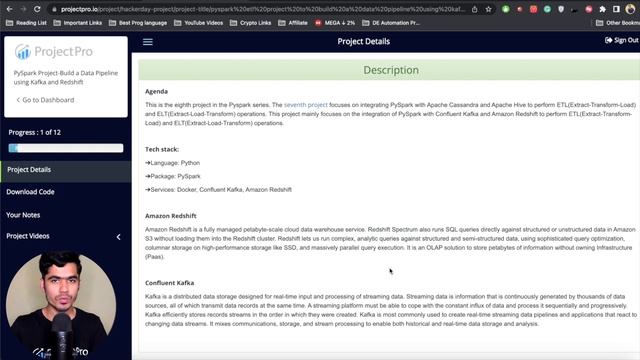Open the MEGA bookmark
The image size is (640, 360).
[x=335, y=23]
